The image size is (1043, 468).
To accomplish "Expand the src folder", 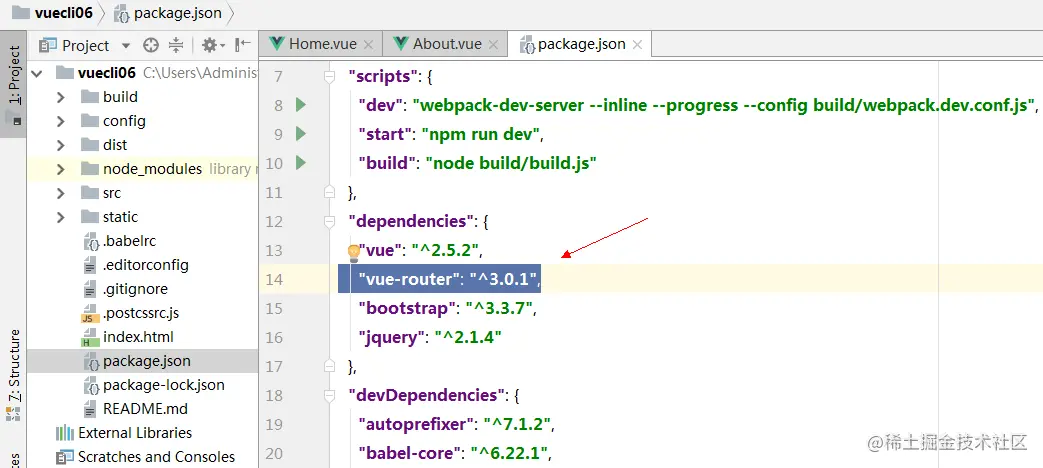I will (x=61, y=193).
